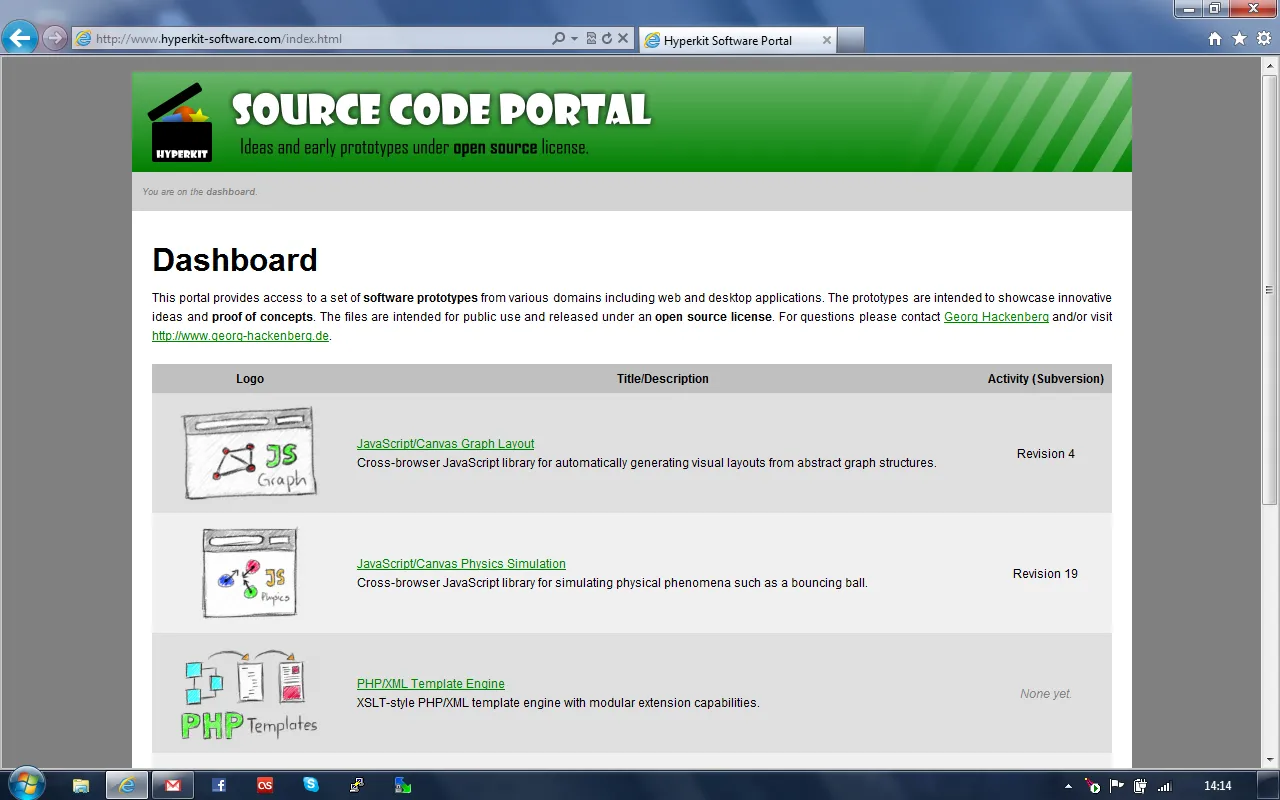Open the Skype taskbar icon
Image resolution: width=1280 pixels, height=800 pixels.
311,785
